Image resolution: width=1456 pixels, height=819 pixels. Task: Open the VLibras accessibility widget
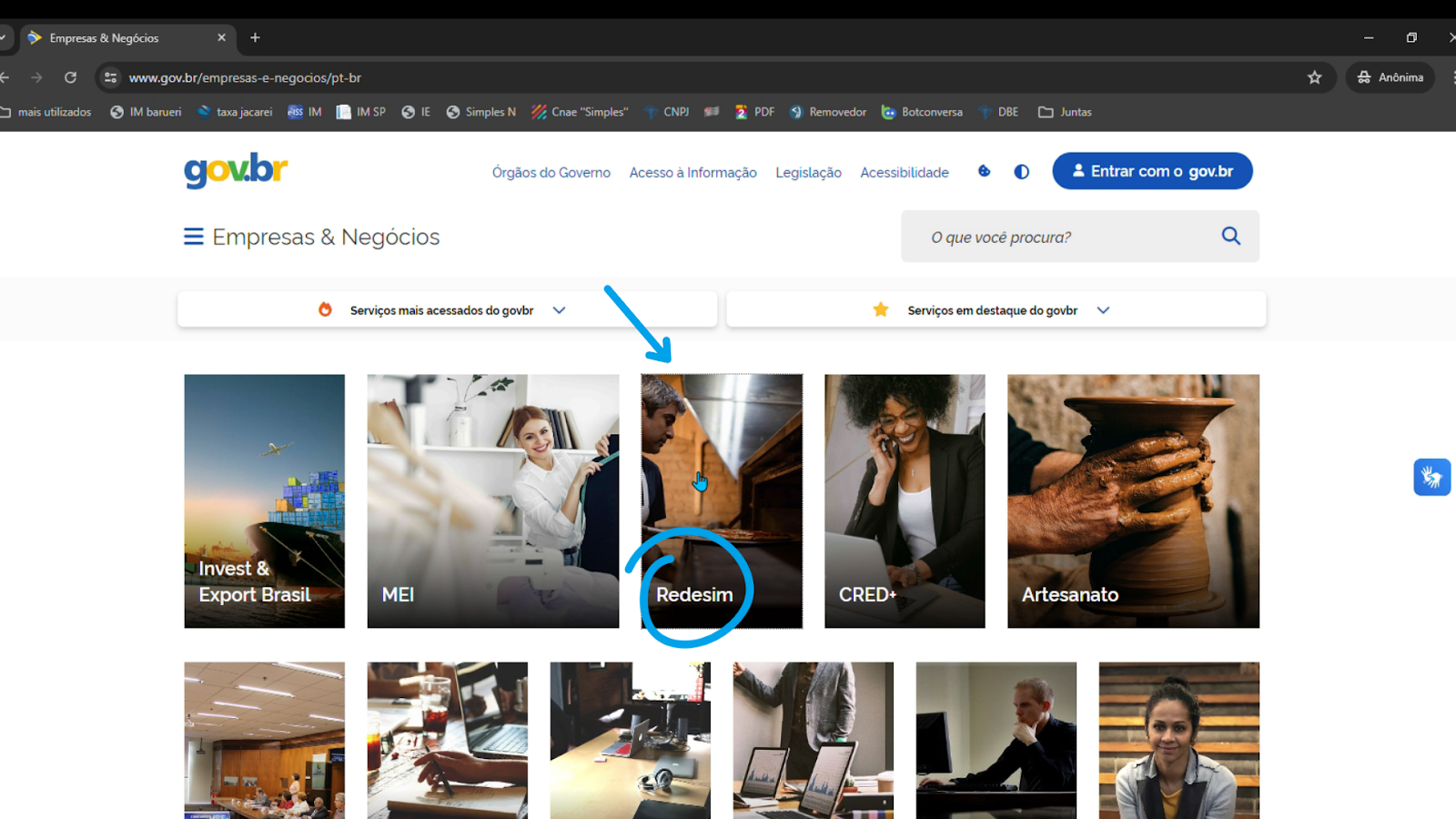point(1431,477)
